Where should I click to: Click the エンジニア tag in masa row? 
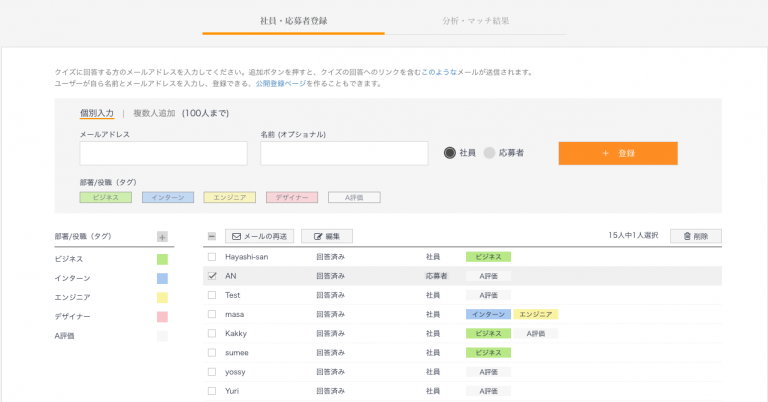click(535, 314)
